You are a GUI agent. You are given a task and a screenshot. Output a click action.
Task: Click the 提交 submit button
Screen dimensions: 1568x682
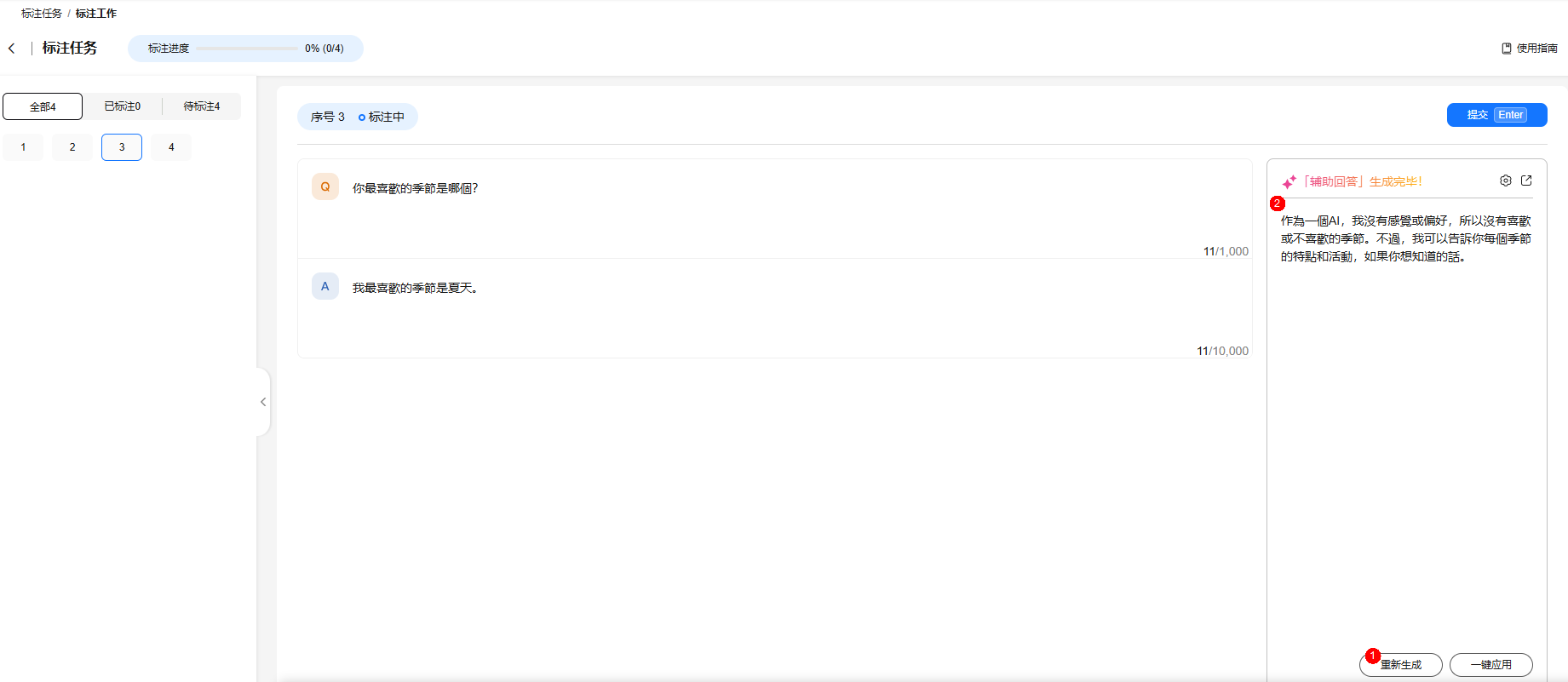[1496, 115]
